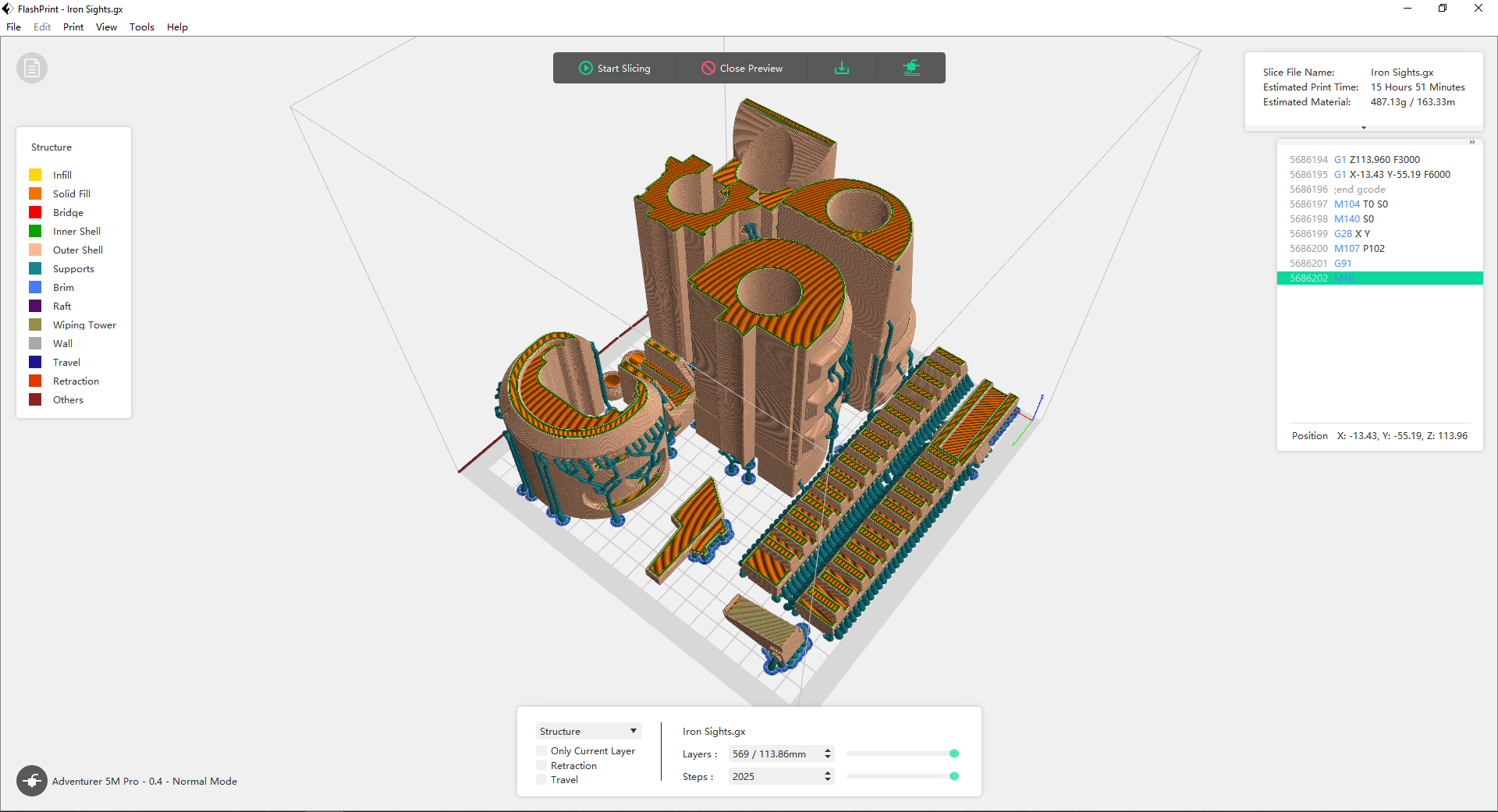1498x812 pixels.
Task: Open the Tools menu
Action: click(142, 27)
